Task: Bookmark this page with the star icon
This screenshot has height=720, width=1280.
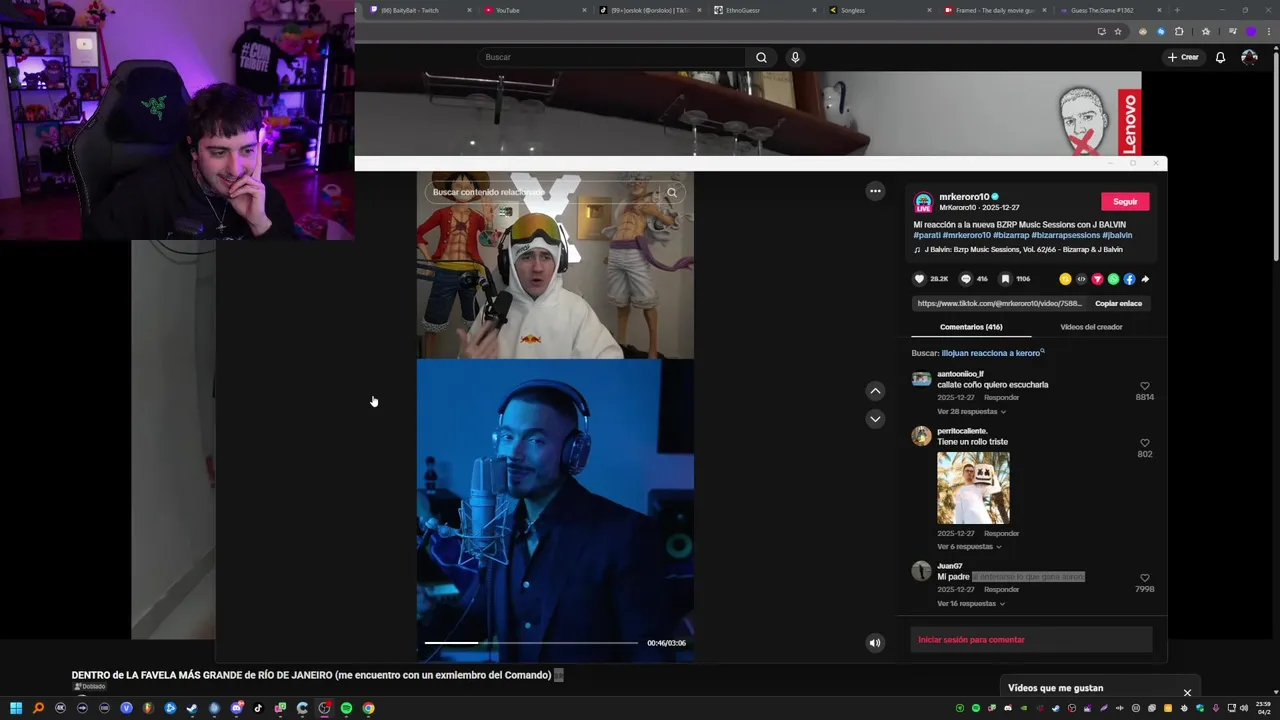Action: [x=1118, y=31]
